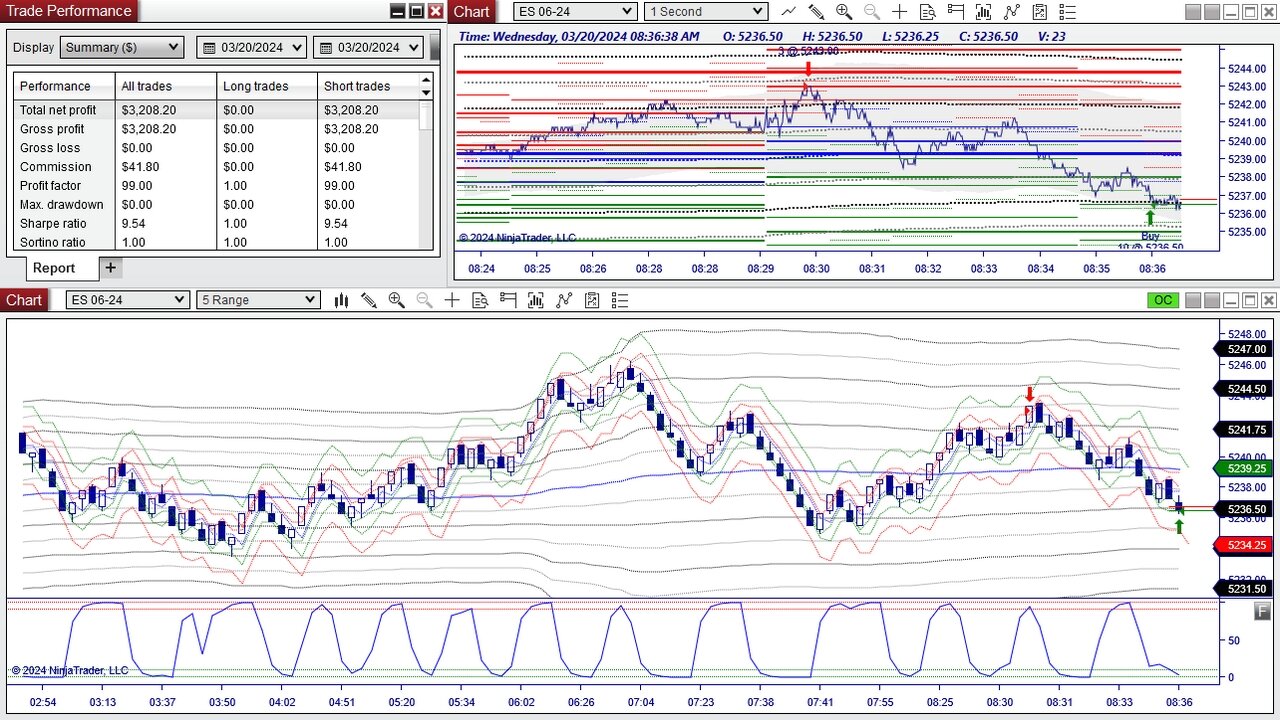Open drawing tools pencil in top chart toolbar
Screen dimensions: 1280x720
click(816, 12)
